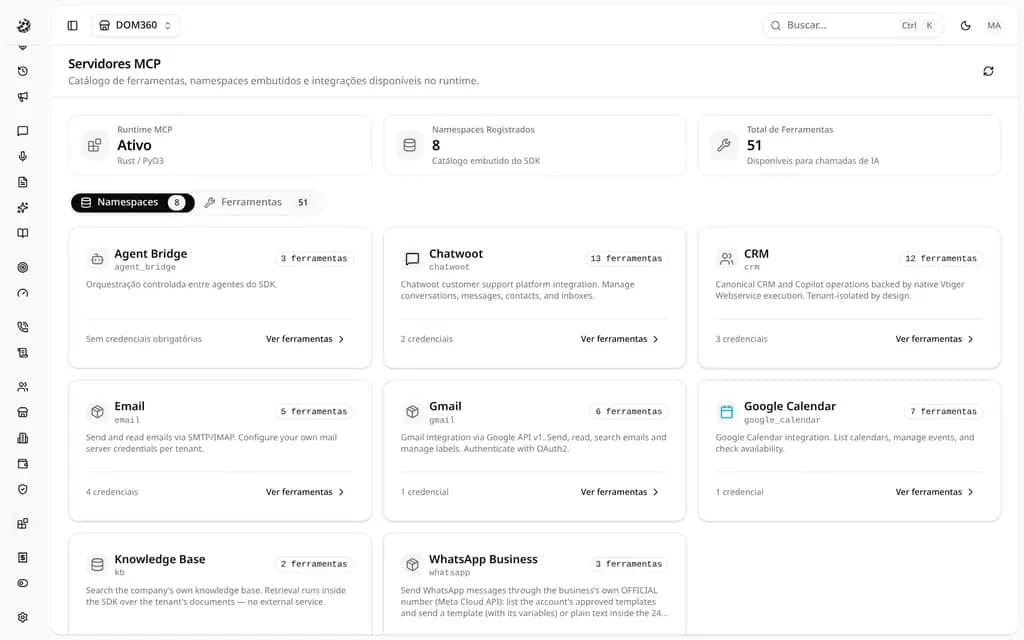Click the chevron beside Email's Ver ferramentas

coord(341,492)
